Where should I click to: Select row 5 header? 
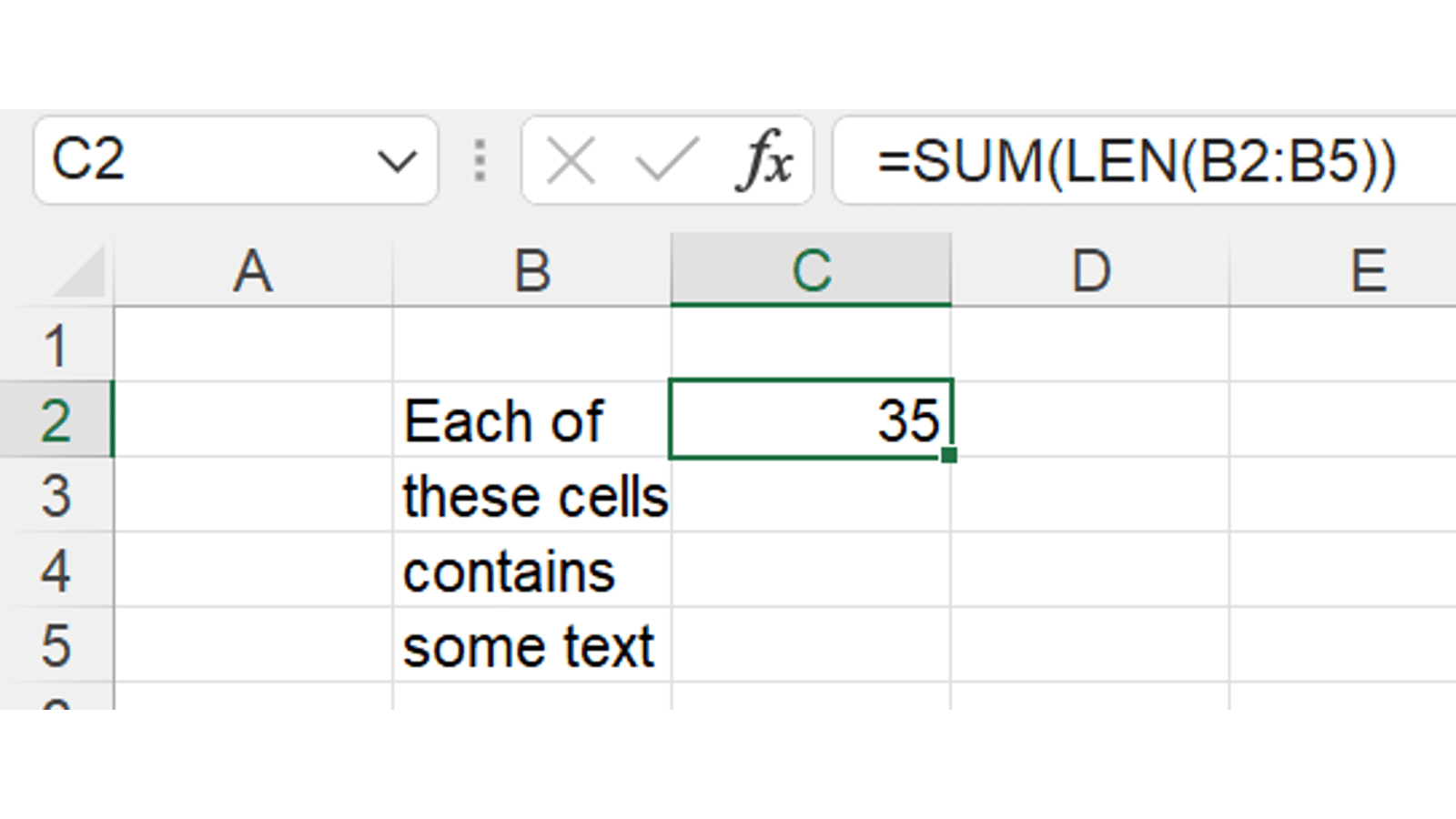(x=56, y=646)
